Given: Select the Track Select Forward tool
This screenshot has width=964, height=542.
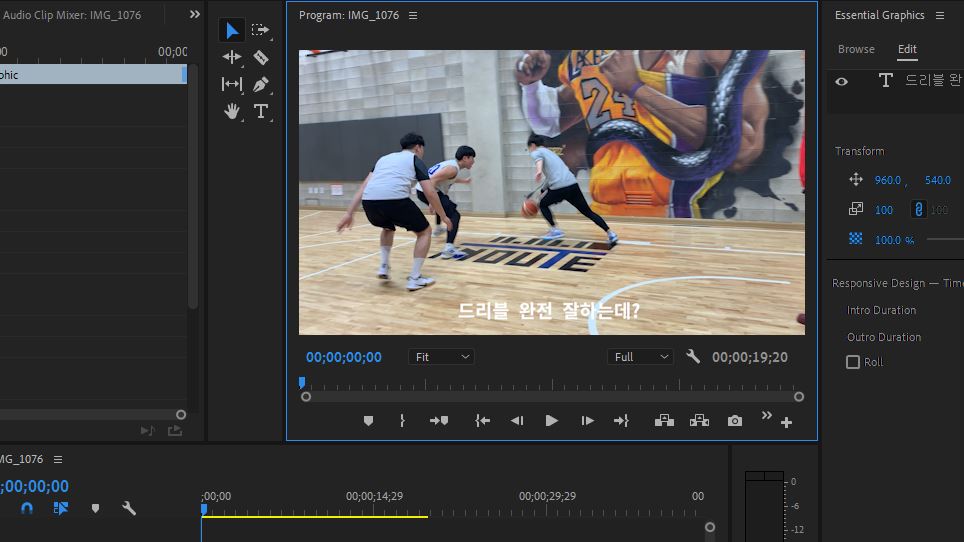Looking at the screenshot, I should pos(261,30).
